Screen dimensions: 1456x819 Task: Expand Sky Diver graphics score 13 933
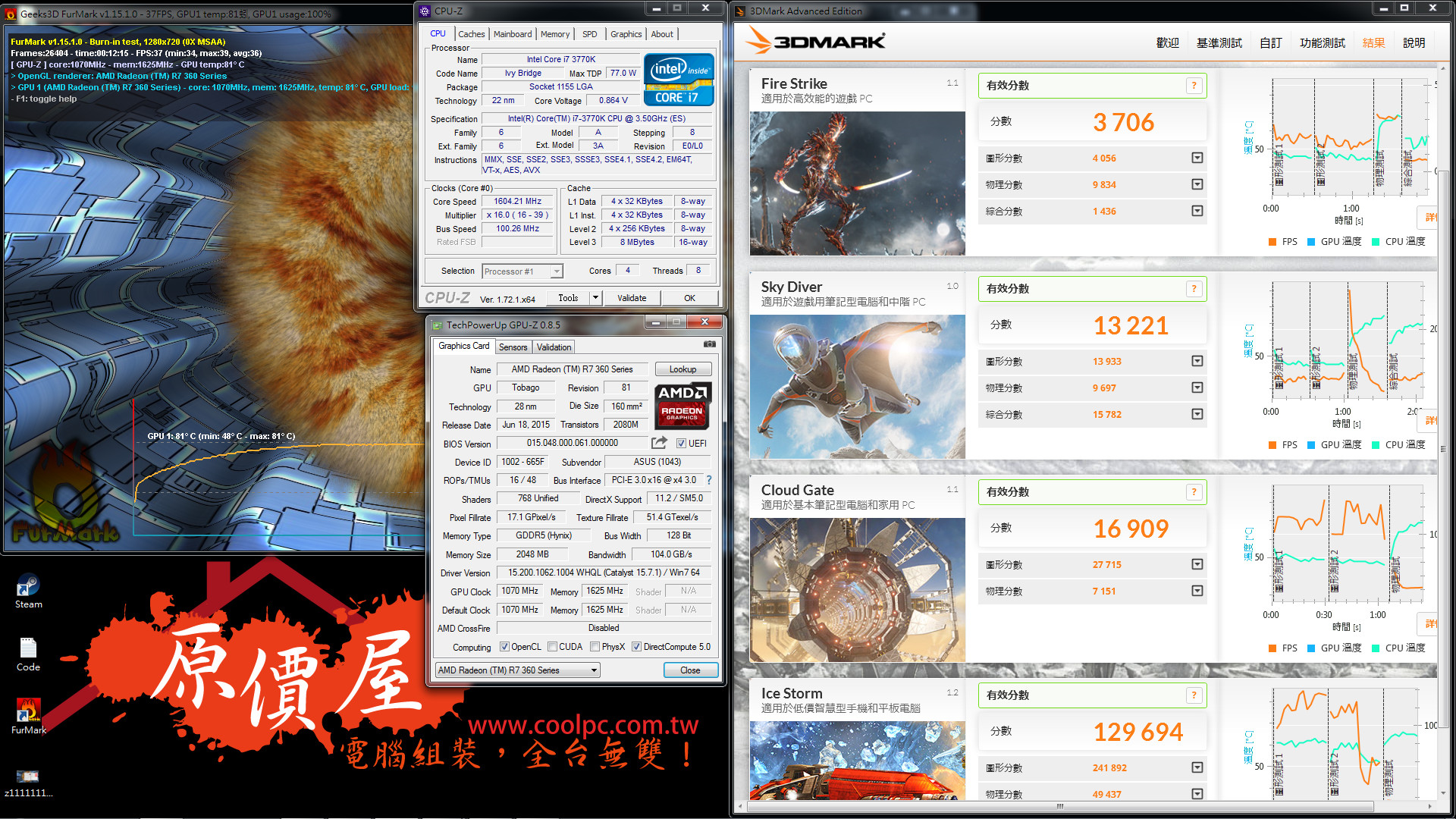click(x=1197, y=361)
